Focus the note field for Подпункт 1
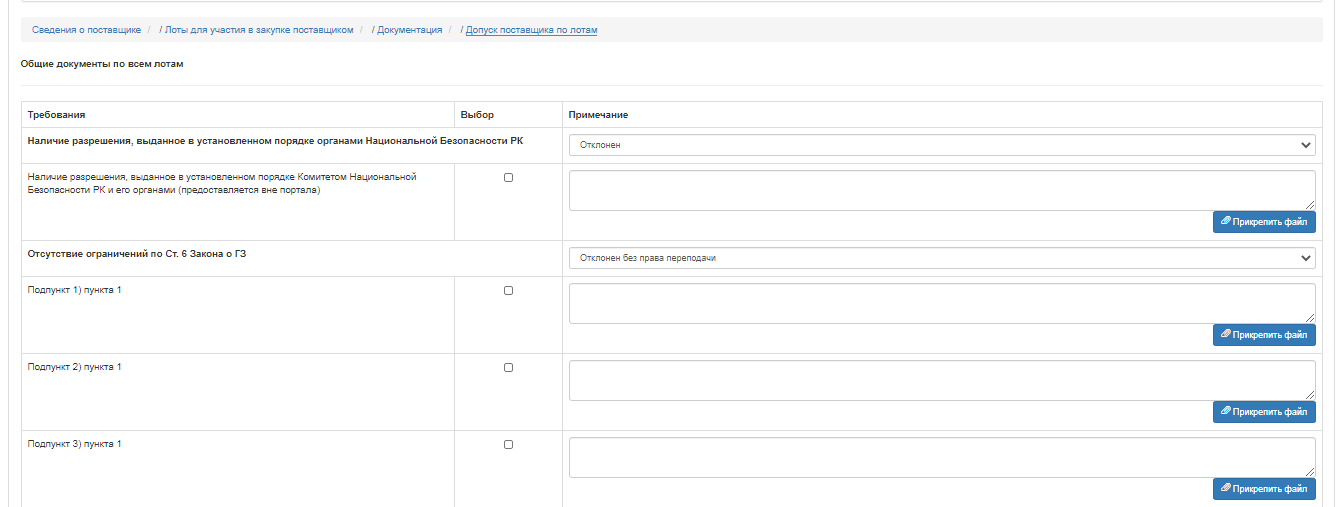 [x=942, y=303]
